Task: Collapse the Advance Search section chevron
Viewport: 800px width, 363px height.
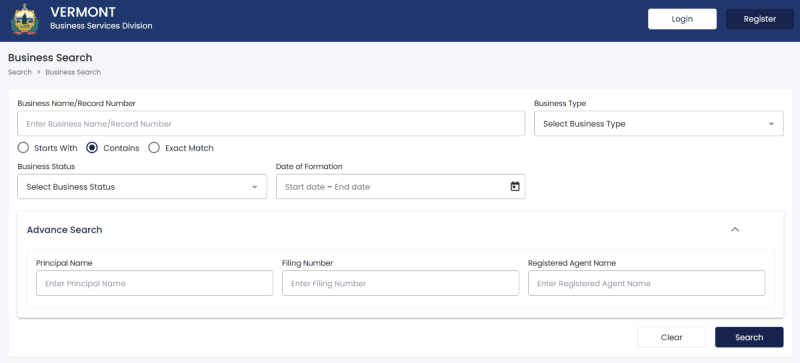Action: (735, 230)
